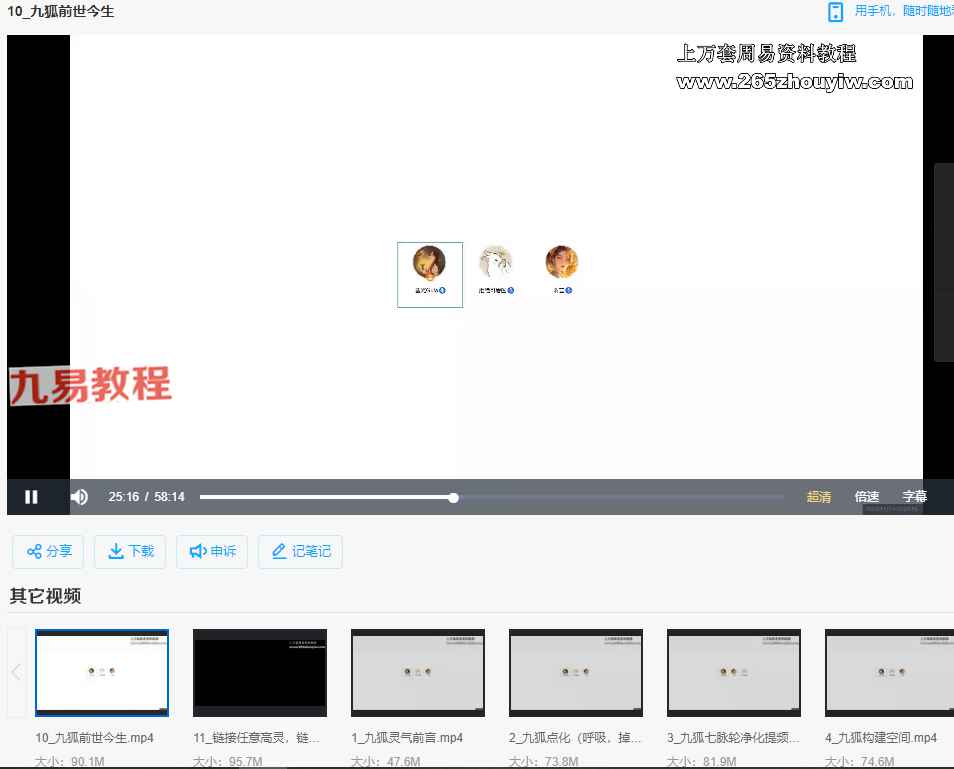Open the 4_九狐构建空间 video thumbnail

[x=888, y=672]
